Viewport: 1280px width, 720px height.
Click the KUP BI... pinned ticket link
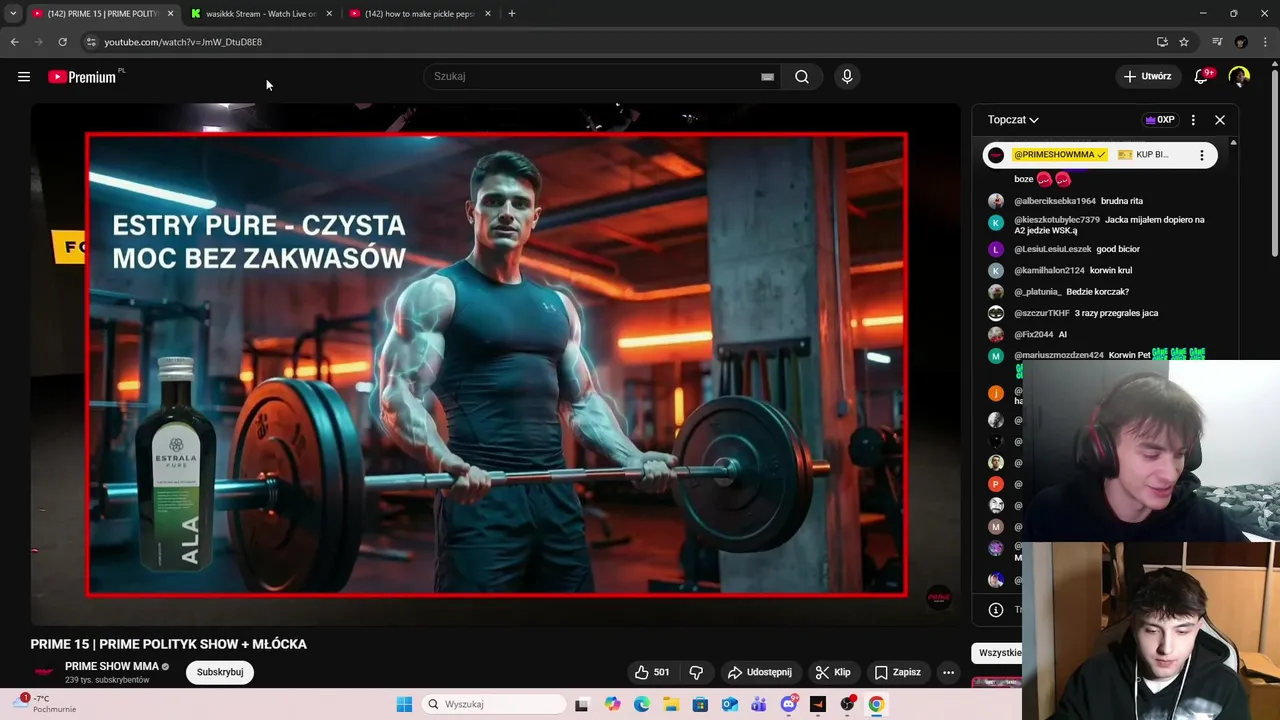1143,155
